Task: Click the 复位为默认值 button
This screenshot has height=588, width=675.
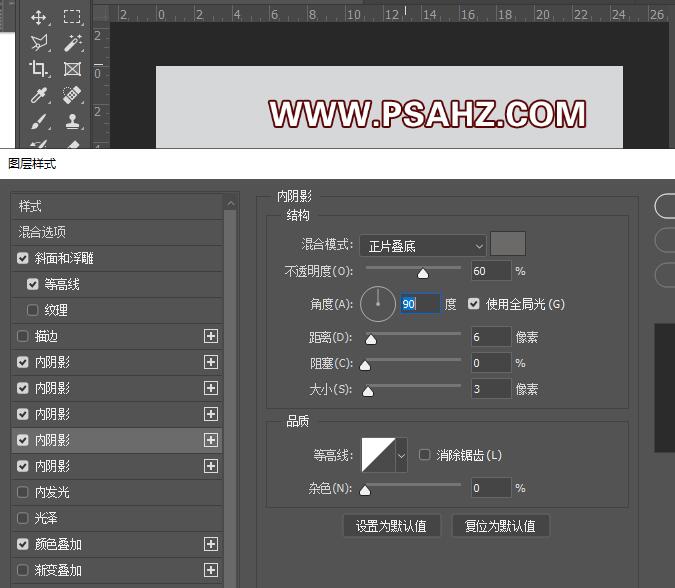Action: point(500,526)
